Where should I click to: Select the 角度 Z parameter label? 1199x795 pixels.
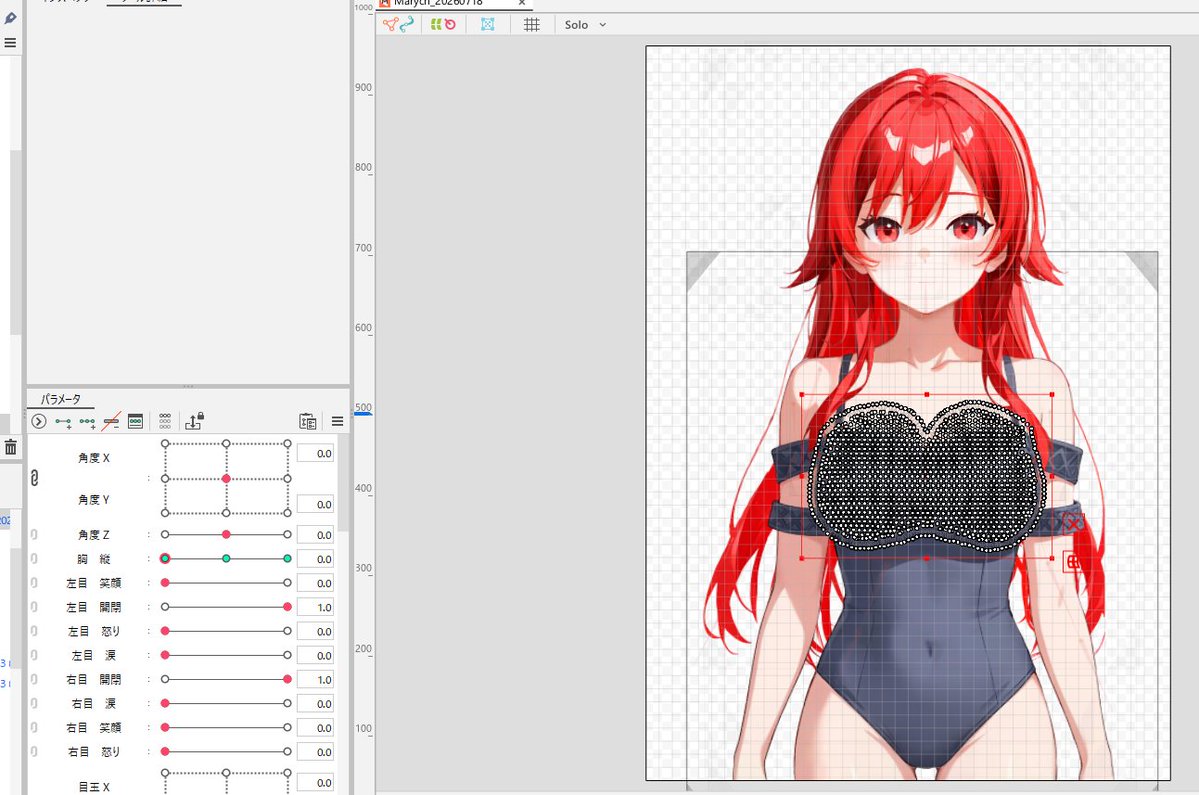[x=94, y=534]
